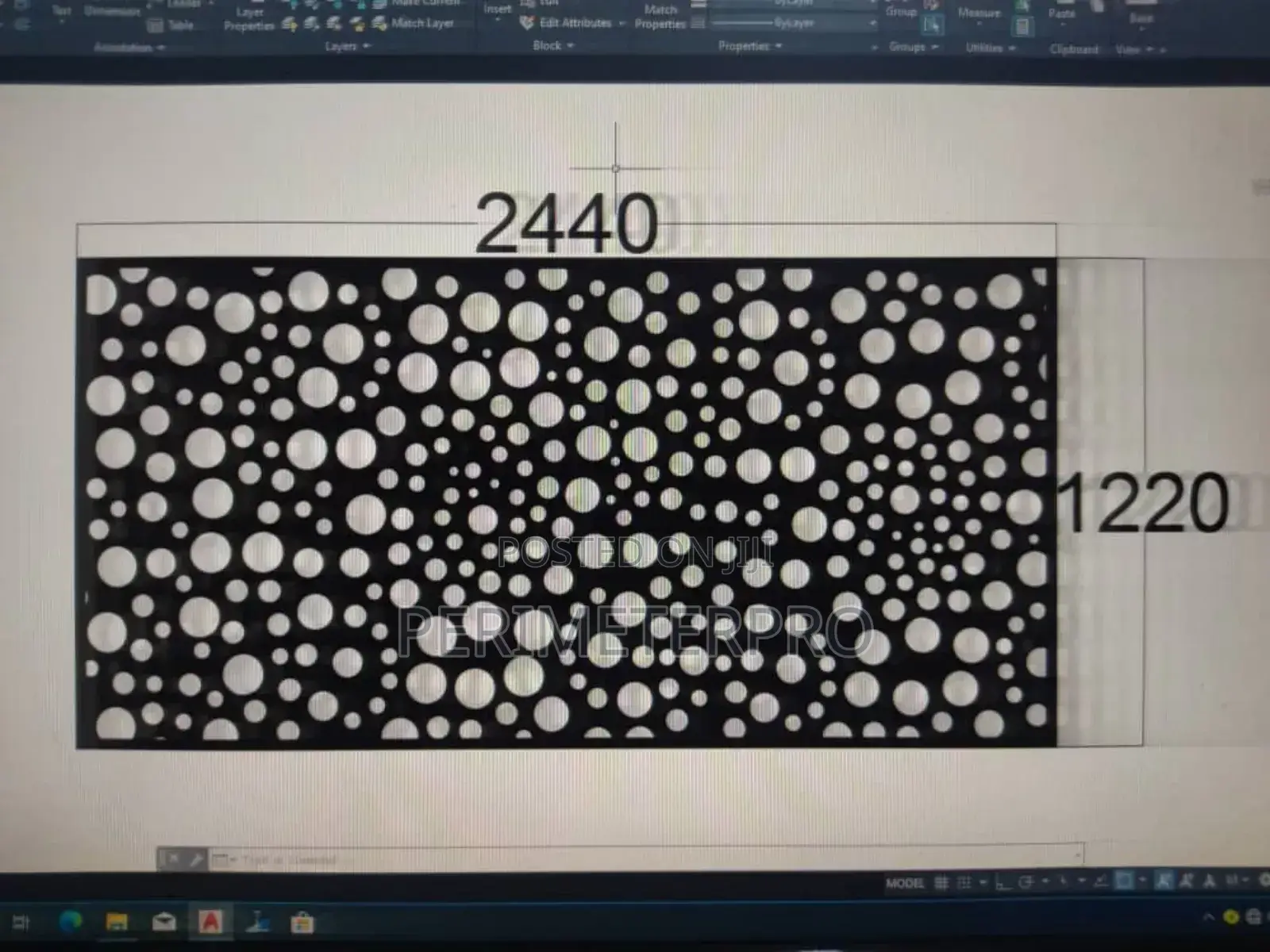Click the list icon beside Match Properties
Image resolution: width=1270 pixels, height=952 pixels.
pos(698,25)
